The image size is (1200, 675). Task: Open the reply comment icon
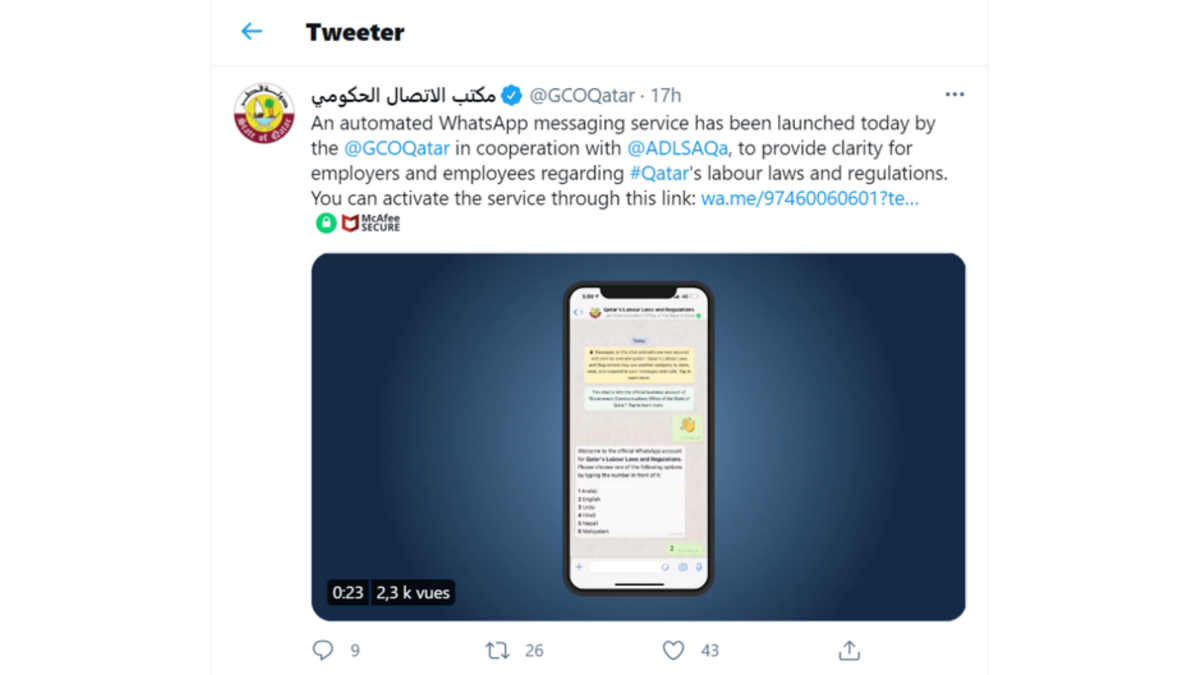[x=323, y=651]
